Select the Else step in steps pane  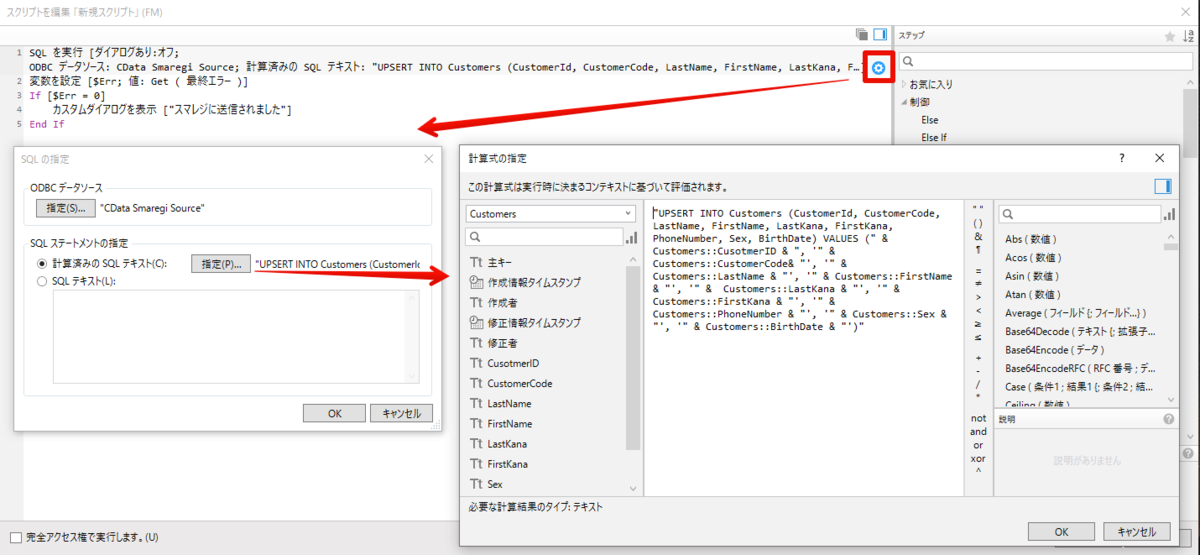[x=929, y=120]
